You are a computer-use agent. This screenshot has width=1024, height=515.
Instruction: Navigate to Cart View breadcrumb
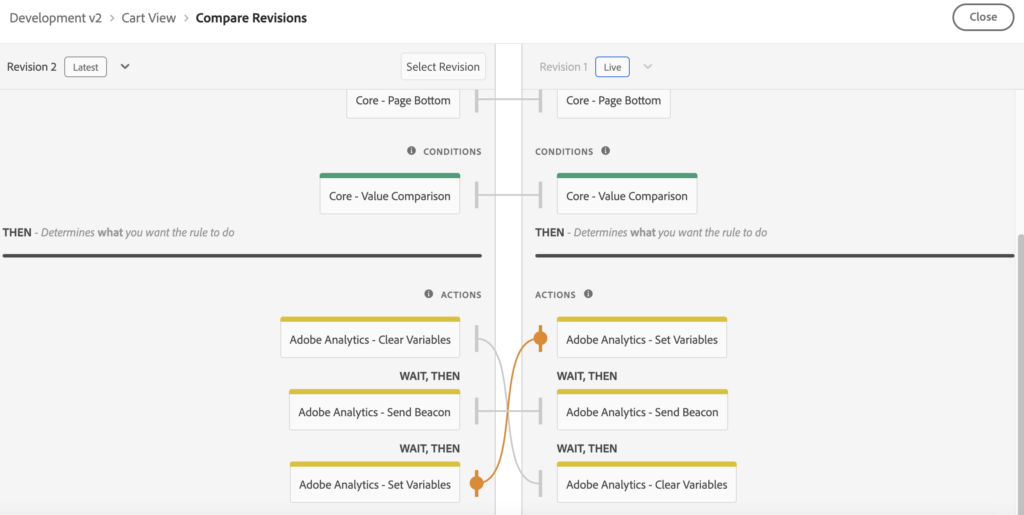[149, 17]
